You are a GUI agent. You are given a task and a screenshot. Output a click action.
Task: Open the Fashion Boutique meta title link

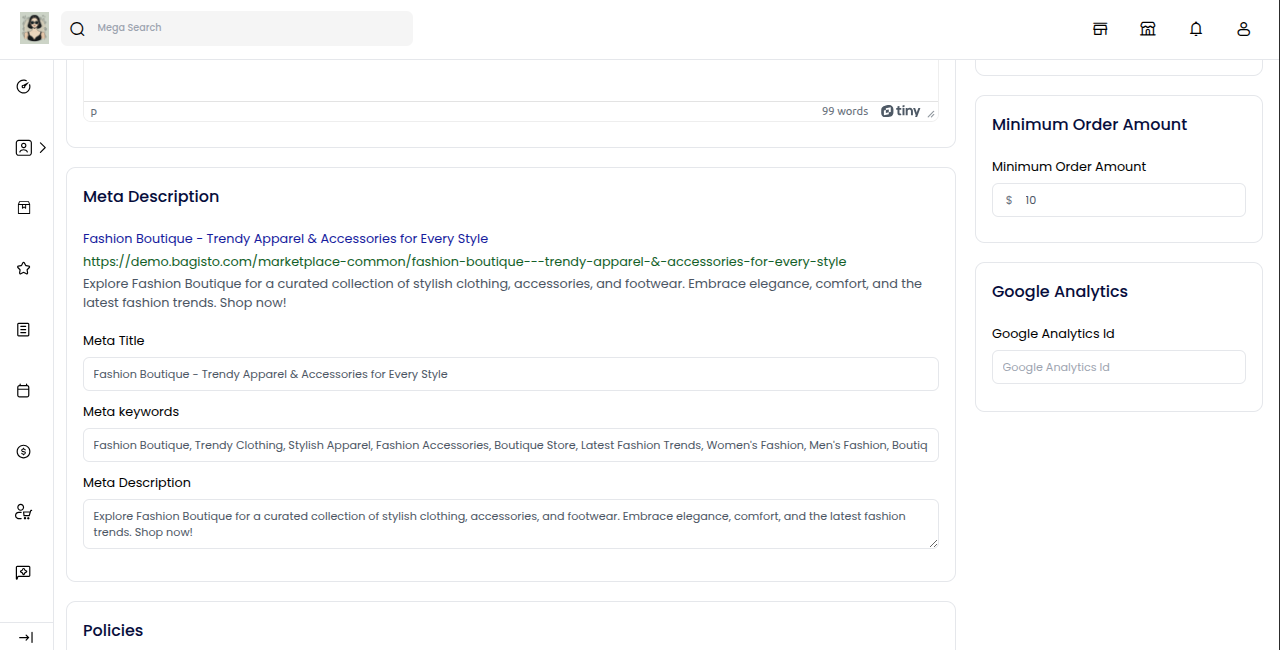pyautogui.click(x=285, y=238)
